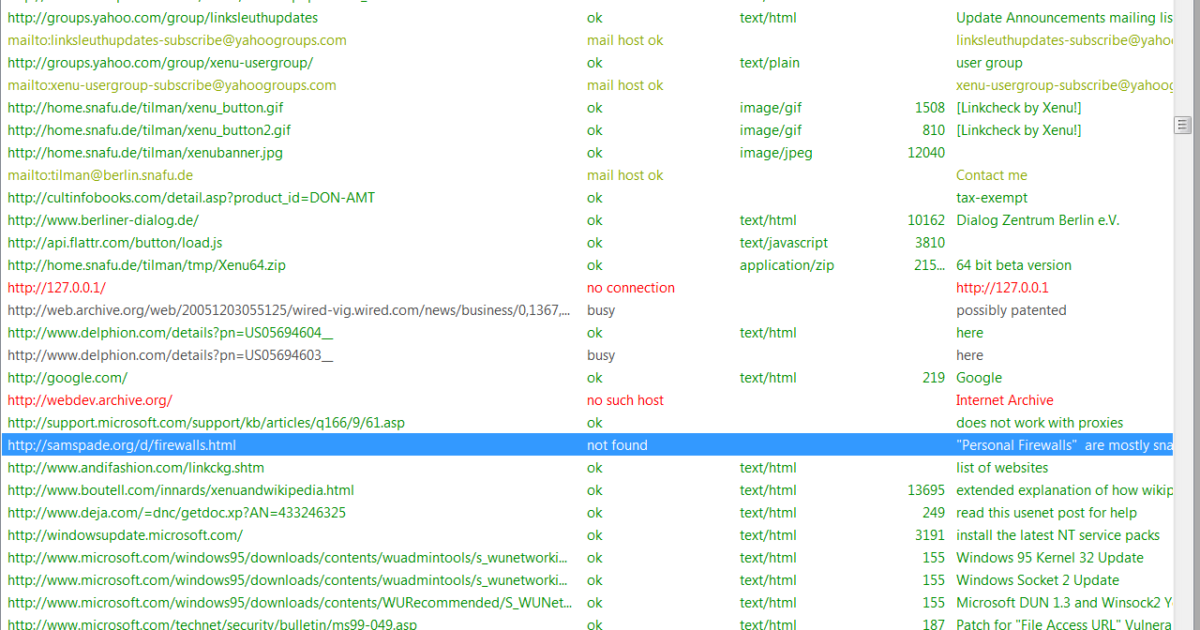The height and width of the screenshot is (630, 1200).
Task: Select the microsoft.com WURecommended URL row
Action: [x=289, y=603]
